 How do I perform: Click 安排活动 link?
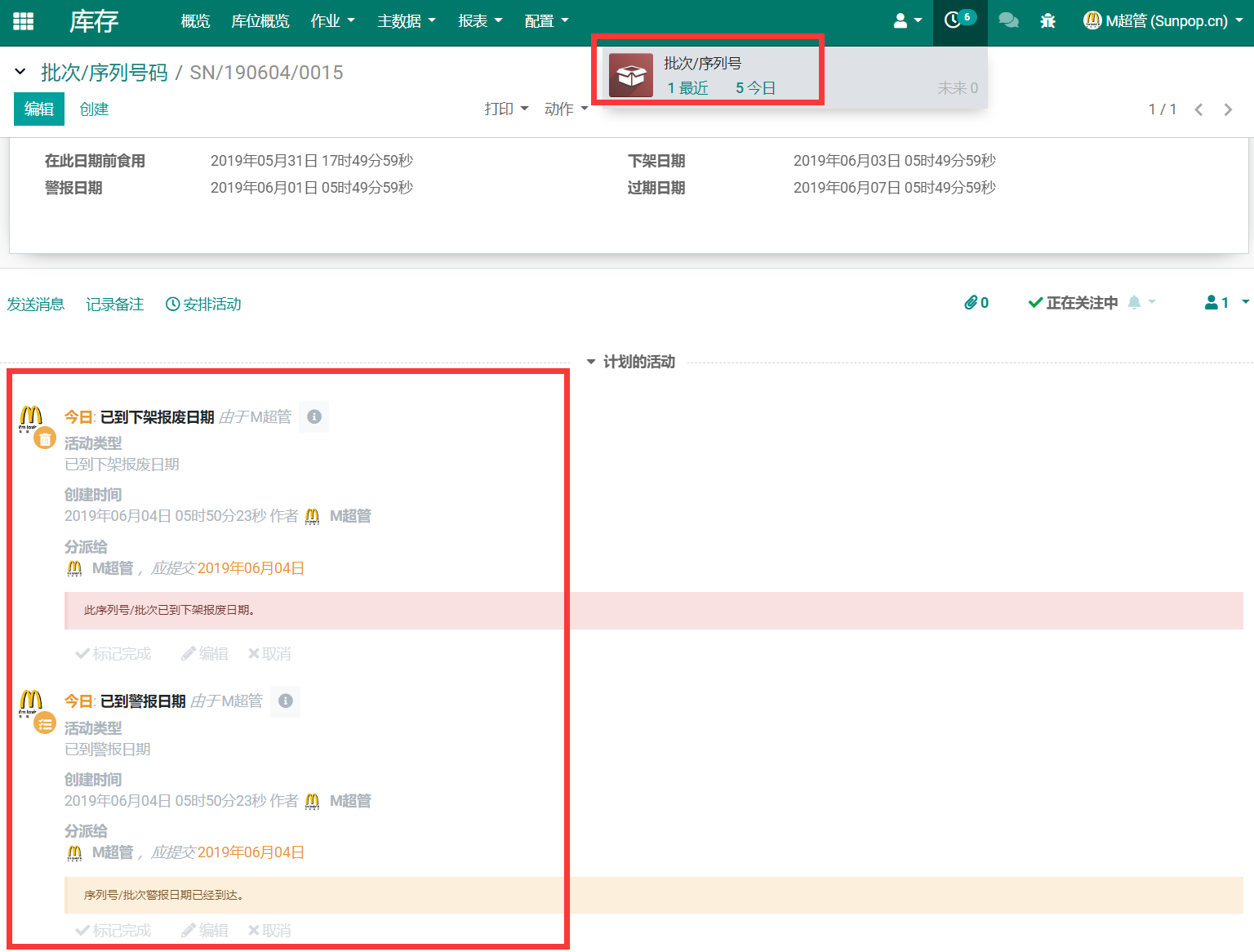(x=203, y=304)
